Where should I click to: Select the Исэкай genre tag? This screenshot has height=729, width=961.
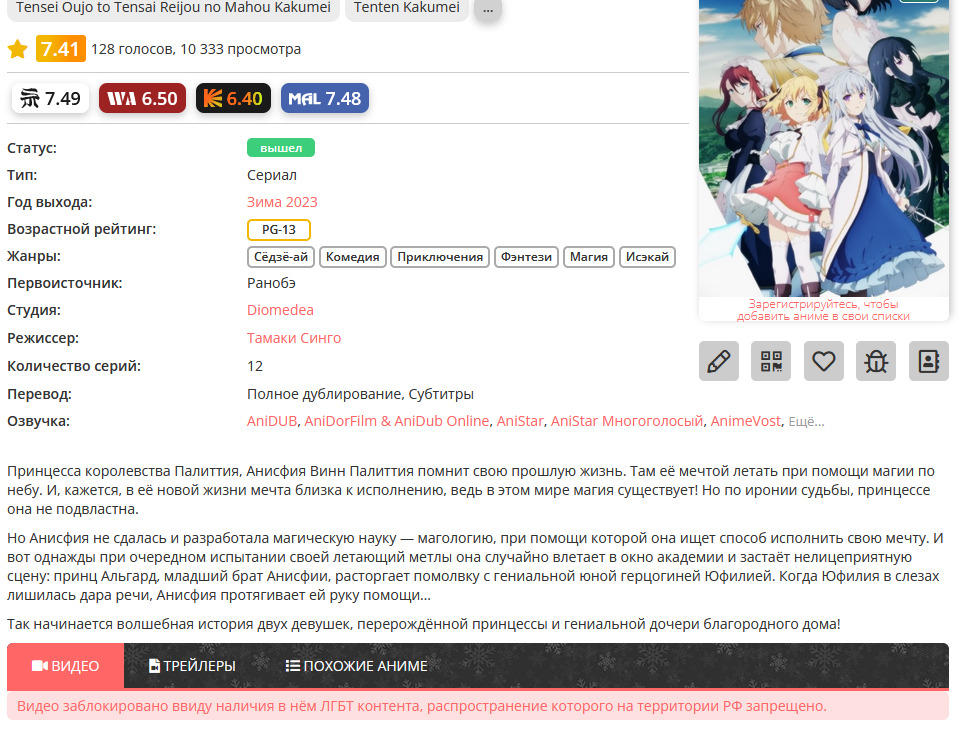click(x=647, y=257)
